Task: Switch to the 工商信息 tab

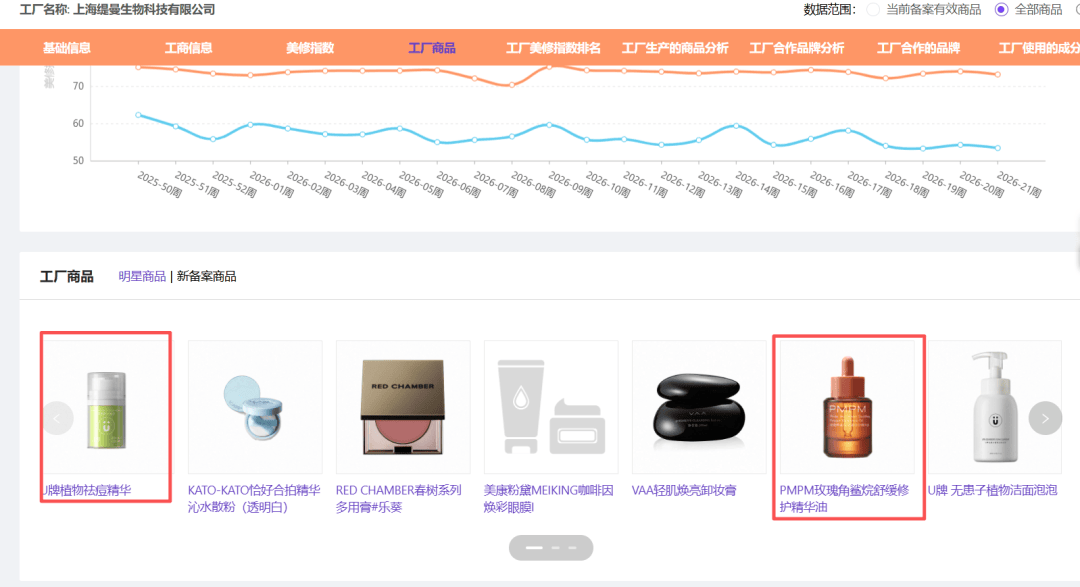Action: [x=188, y=48]
